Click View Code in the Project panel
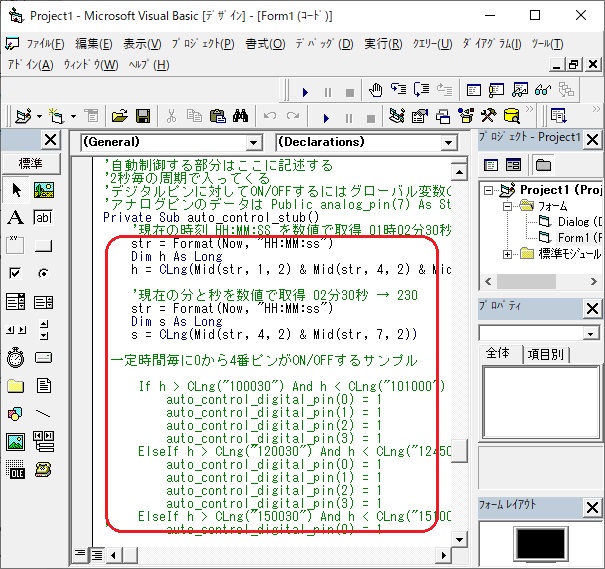The height and width of the screenshot is (569, 605). (x=491, y=165)
